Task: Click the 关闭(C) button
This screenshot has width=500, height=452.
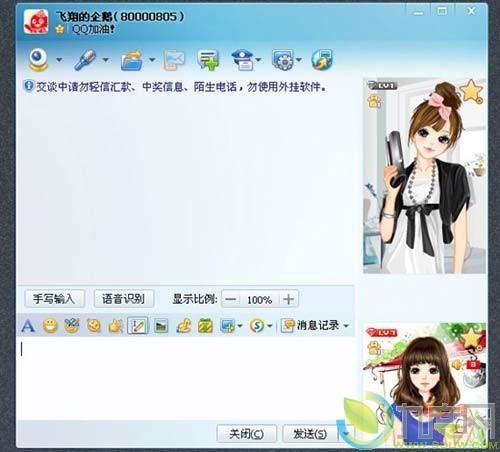Action: coord(246,434)
